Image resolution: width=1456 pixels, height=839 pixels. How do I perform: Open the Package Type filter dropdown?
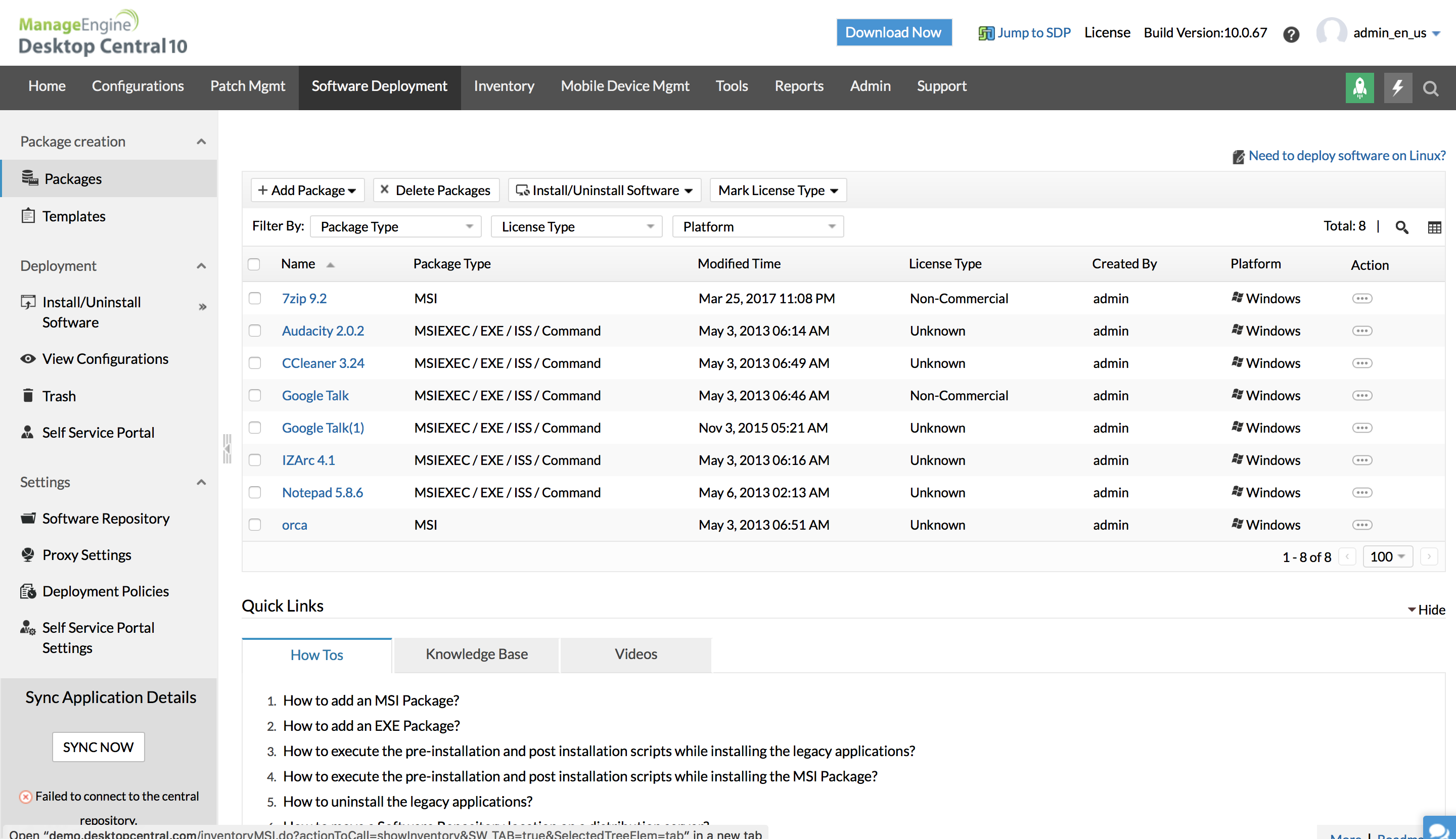(x=395, y=227)
